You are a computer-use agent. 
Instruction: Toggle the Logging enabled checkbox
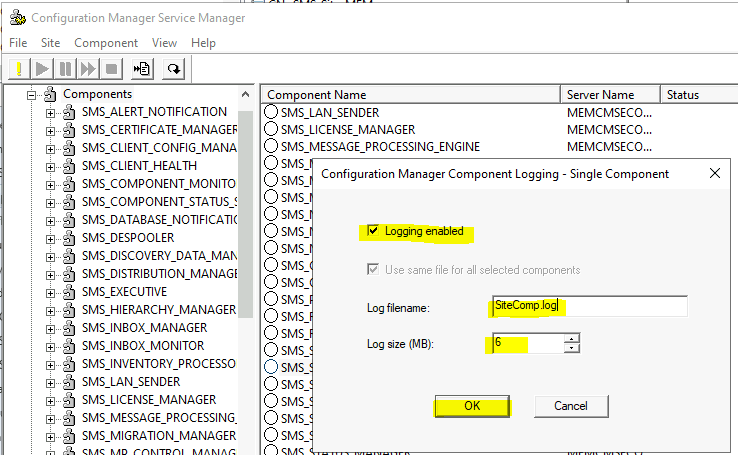click(373, 231)
